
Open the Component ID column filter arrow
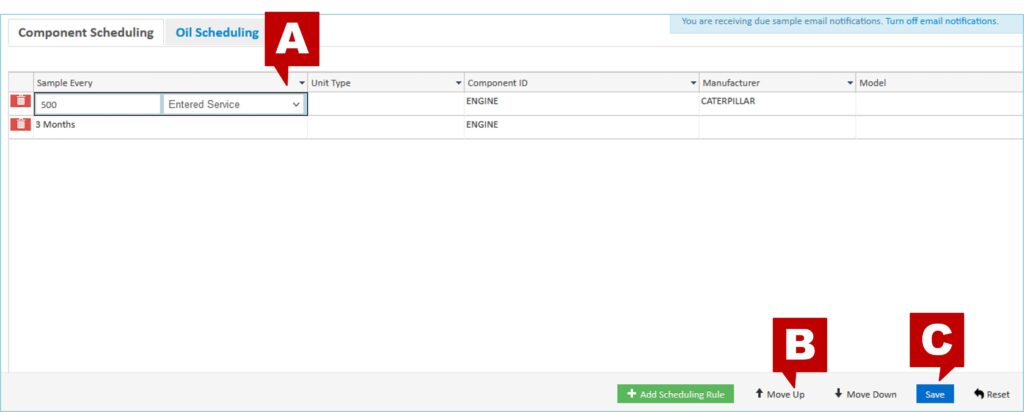pyautogui.click(x=693, y=82)
